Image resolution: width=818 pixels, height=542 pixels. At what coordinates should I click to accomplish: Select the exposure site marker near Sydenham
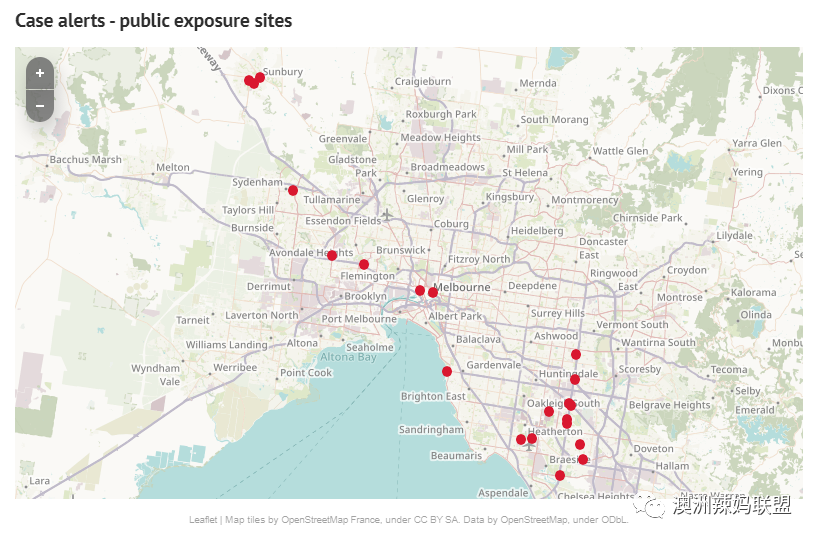click(x=293, y=190)
